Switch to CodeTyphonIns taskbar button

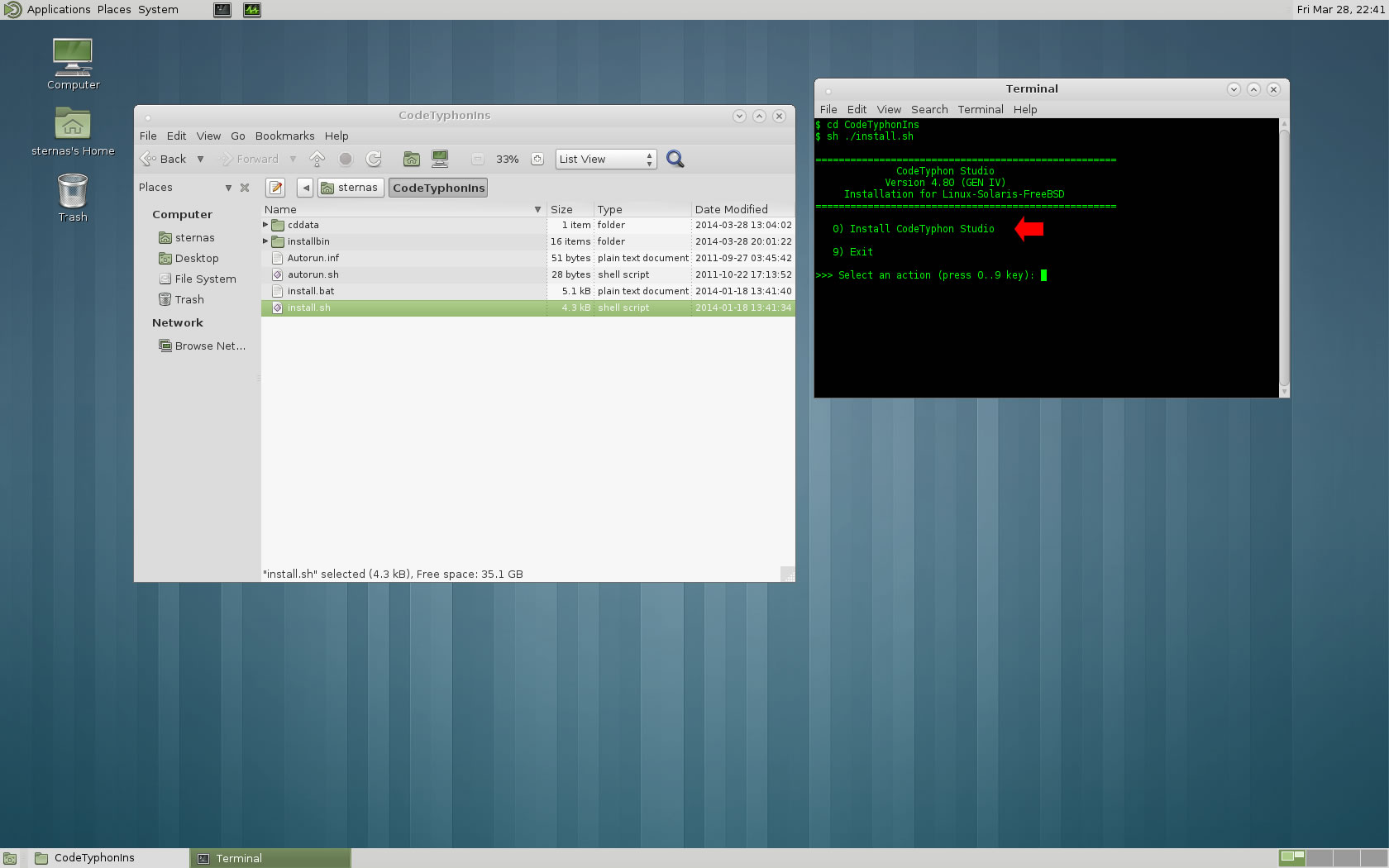point(109,858)
